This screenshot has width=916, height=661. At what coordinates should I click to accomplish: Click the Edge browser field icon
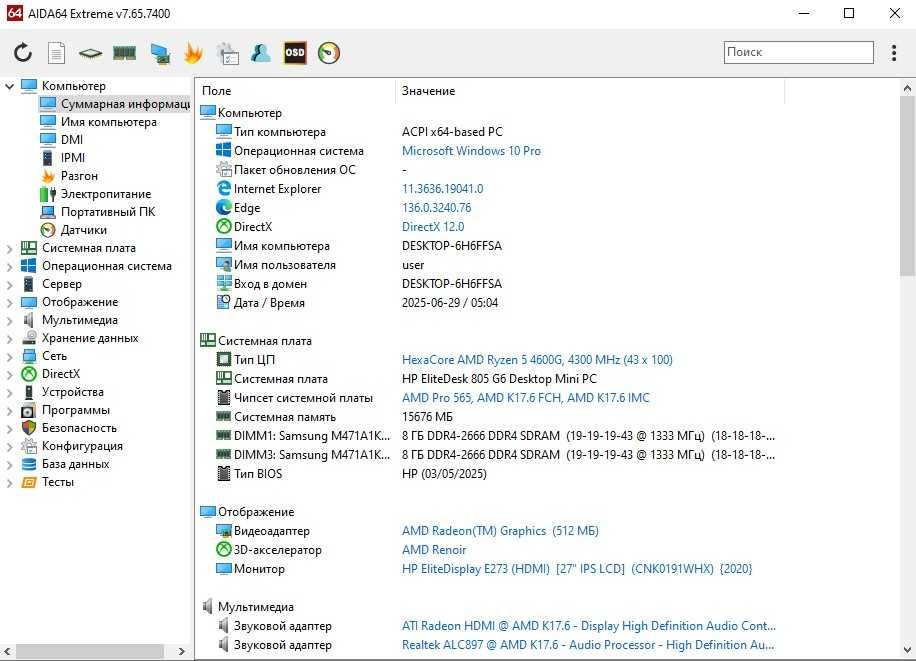point(223,207)
